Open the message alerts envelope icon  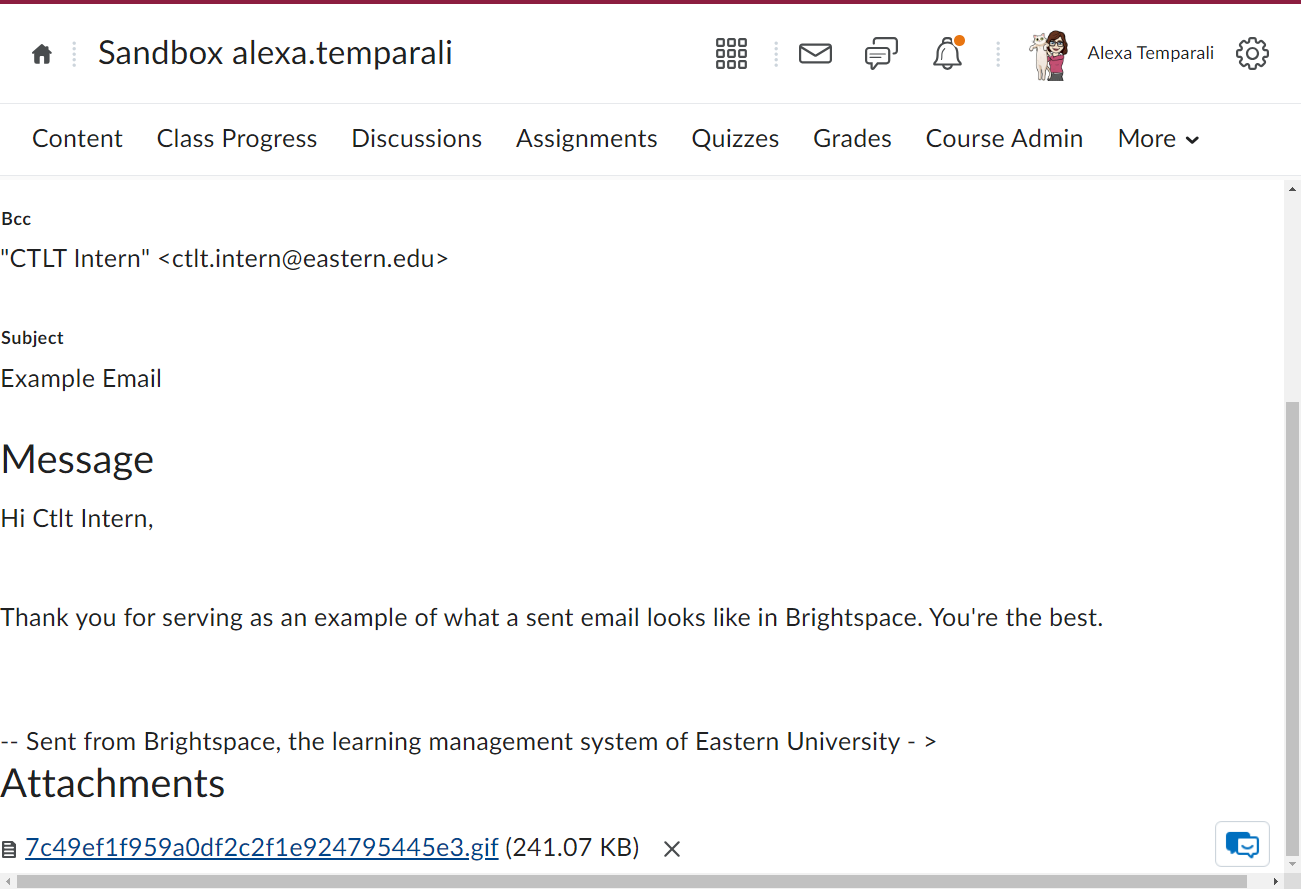tap(815, 53)
